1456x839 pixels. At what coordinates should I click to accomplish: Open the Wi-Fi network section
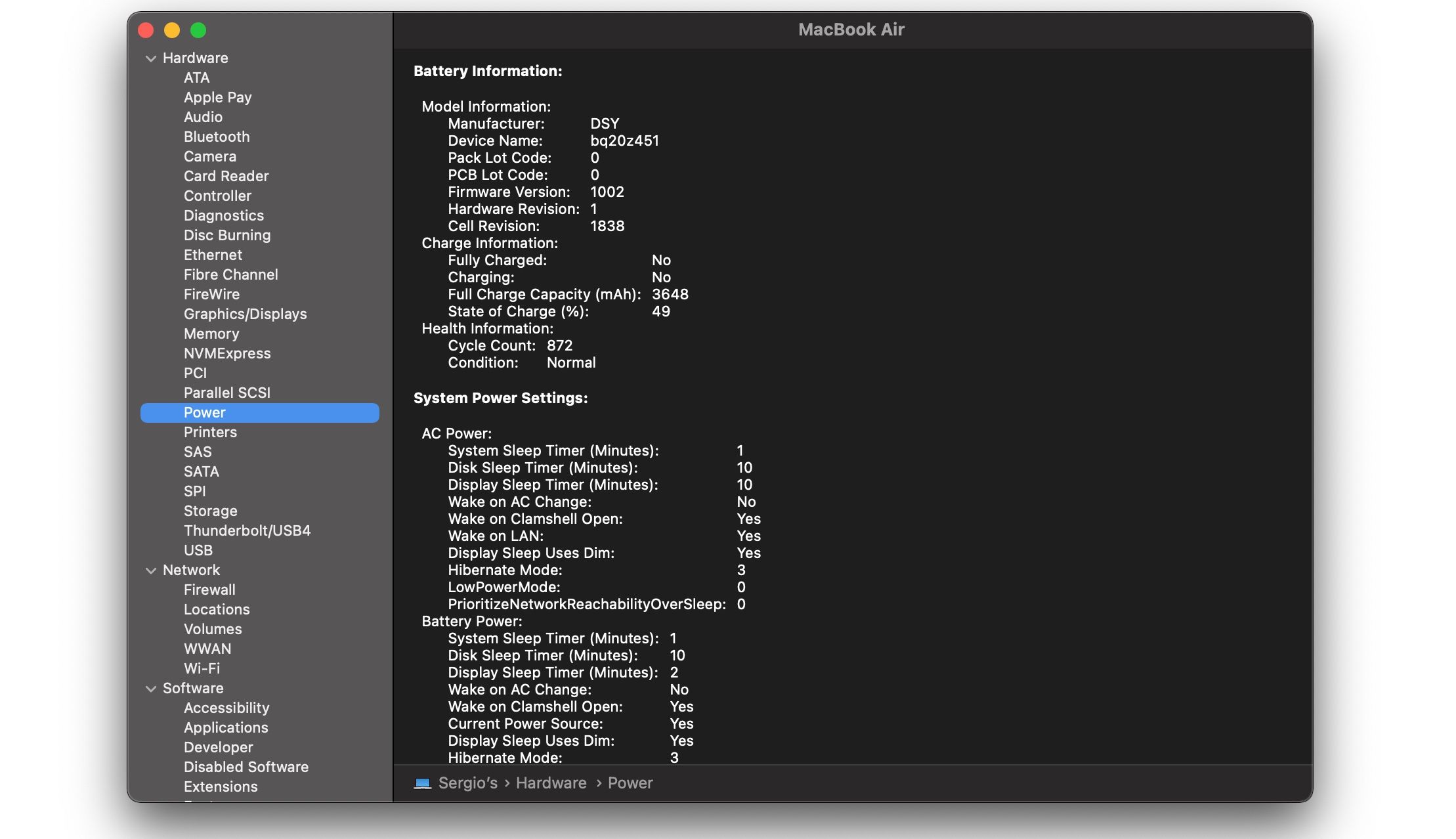click(202, 668)
